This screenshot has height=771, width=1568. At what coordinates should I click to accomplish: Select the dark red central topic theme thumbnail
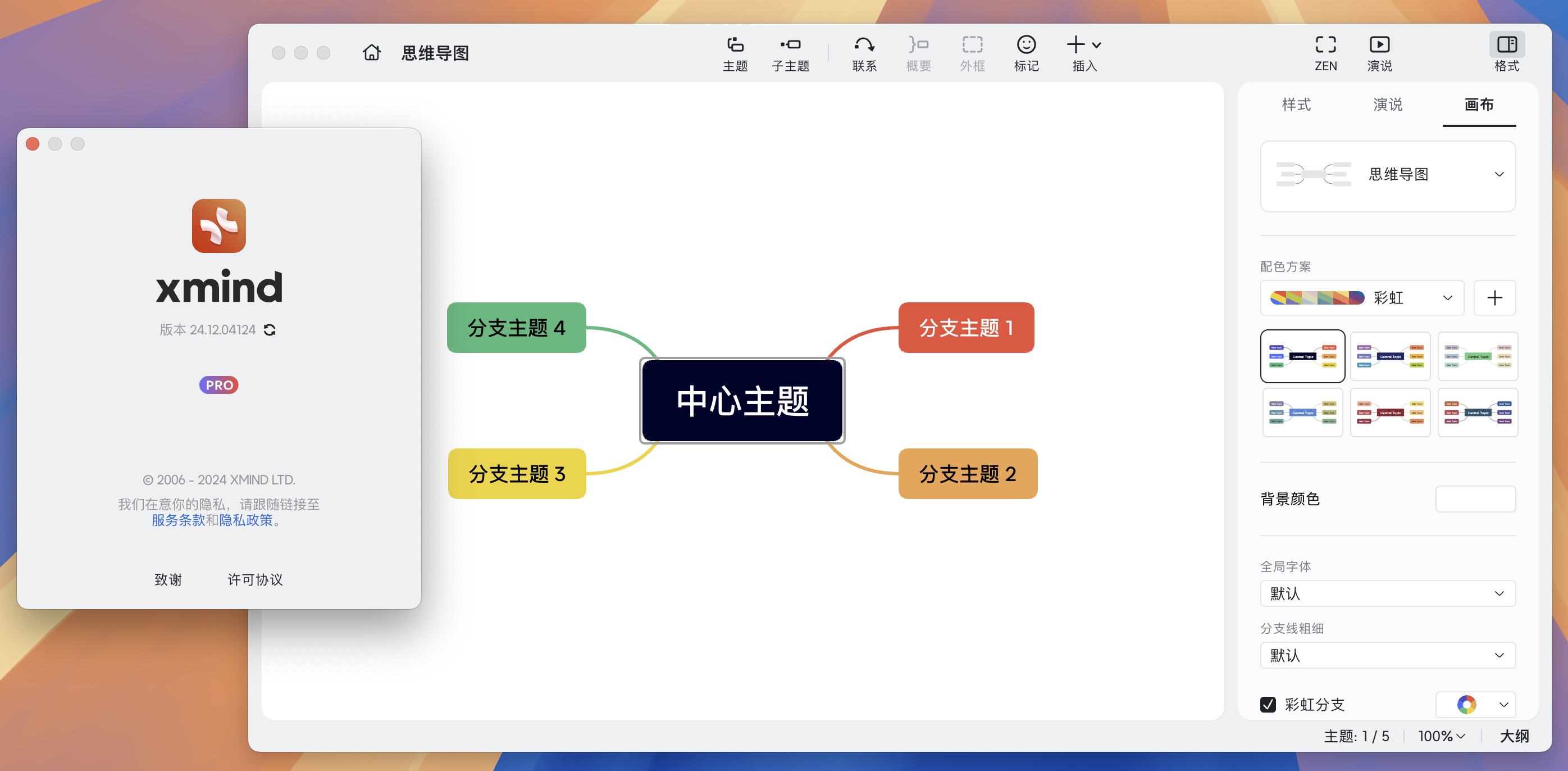(x=1389, y=412)
